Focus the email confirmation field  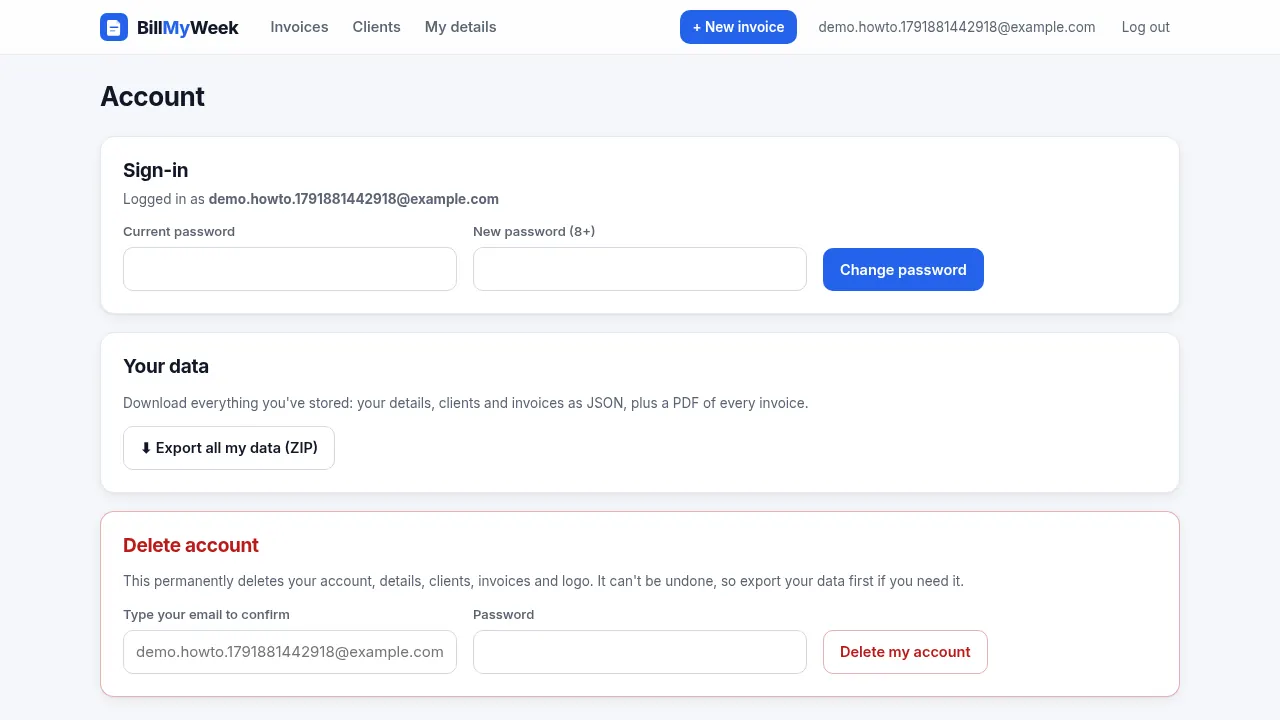tap(290, 652)
